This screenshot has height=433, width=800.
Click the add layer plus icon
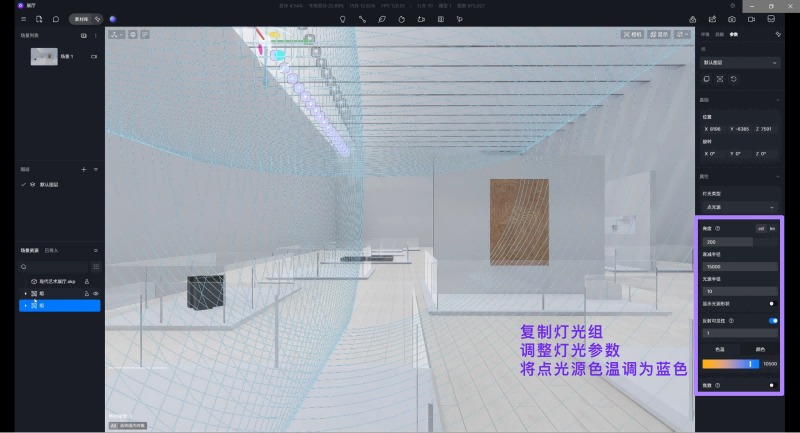click(x=83, y=170)
